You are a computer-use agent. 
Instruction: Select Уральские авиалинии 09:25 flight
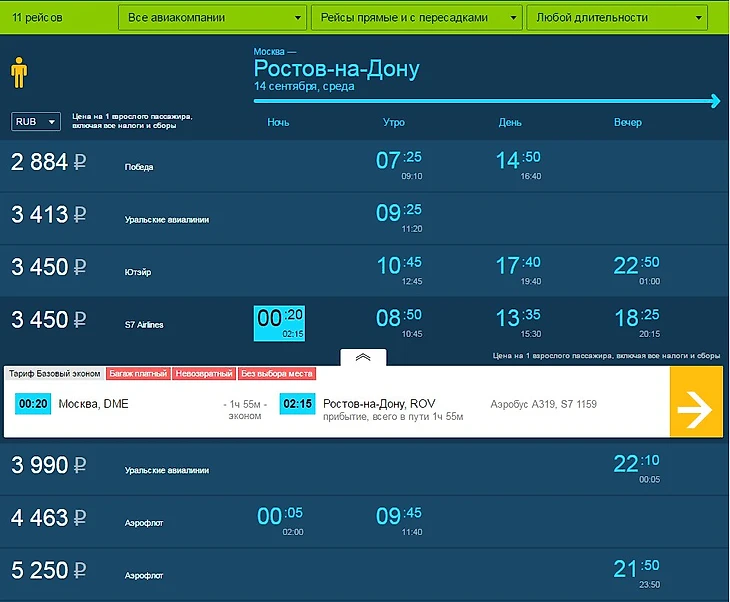point(398,217)
